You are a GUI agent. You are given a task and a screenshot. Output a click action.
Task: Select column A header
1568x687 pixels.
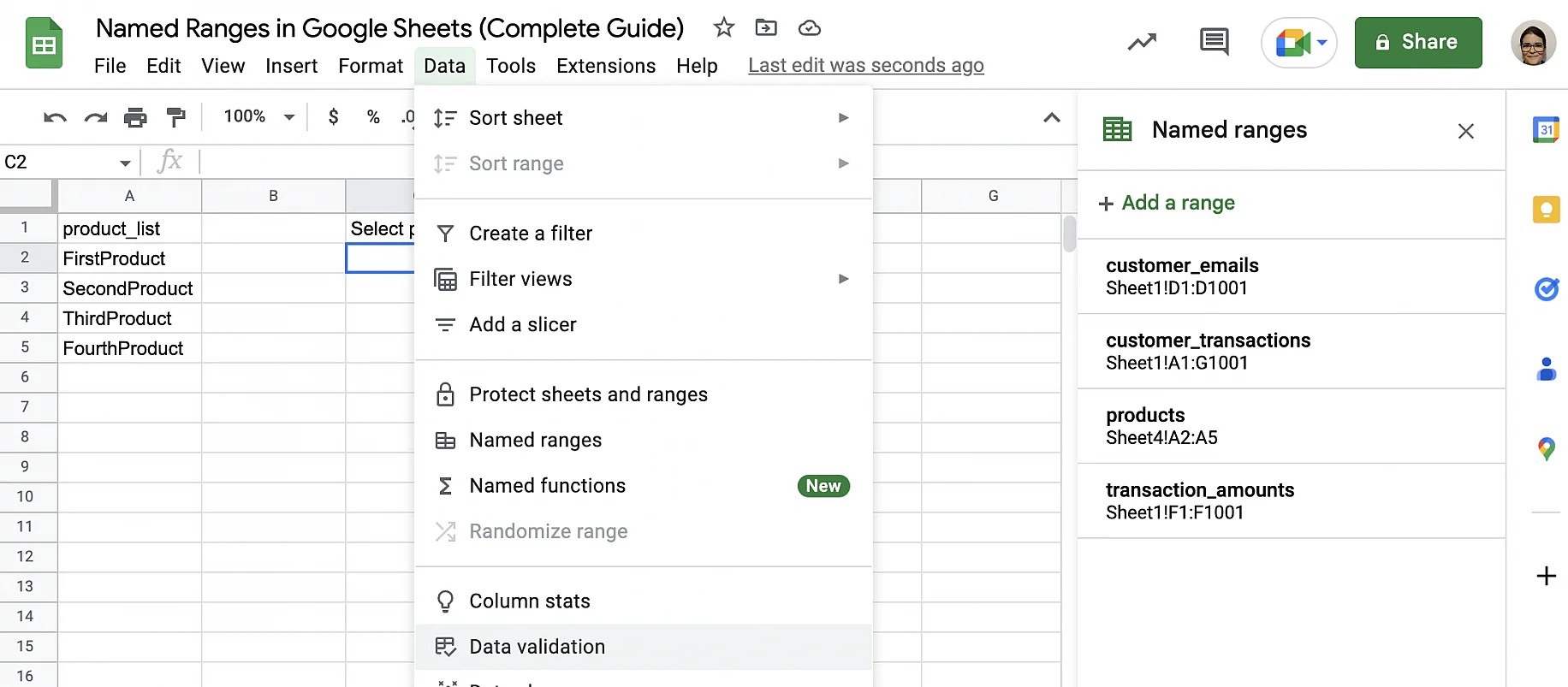130,196
